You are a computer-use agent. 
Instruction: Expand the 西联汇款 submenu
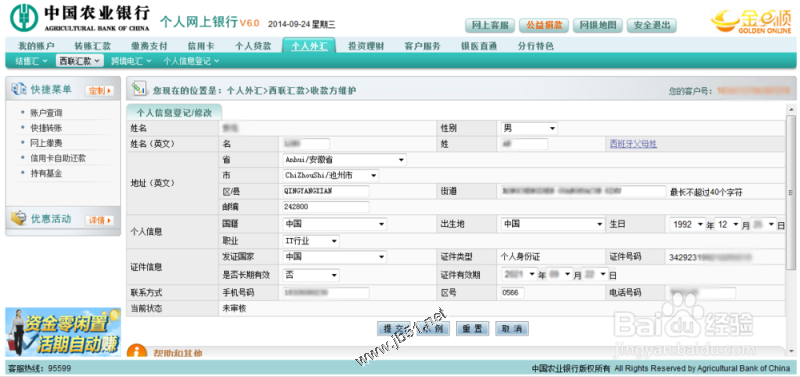79,61
